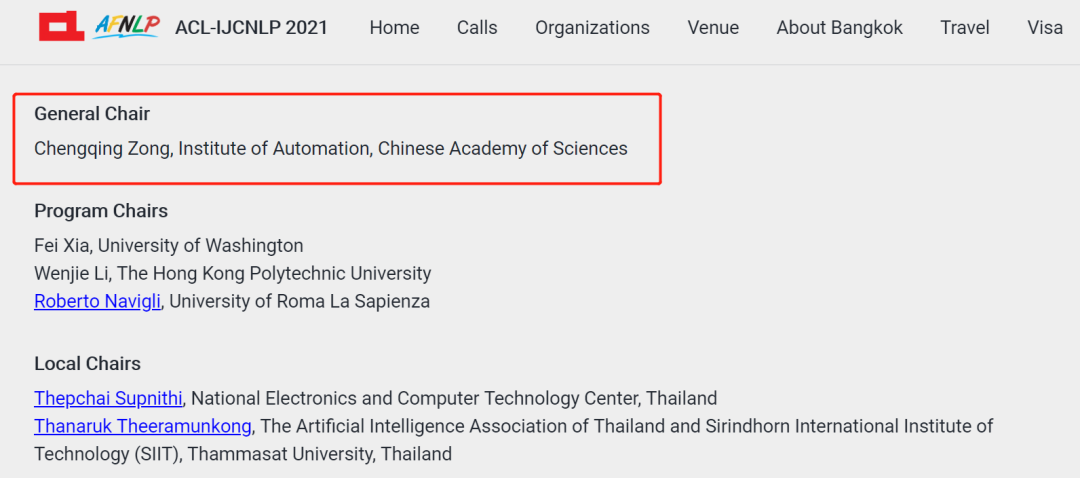Open the ACL-IJCNLP 2021 site title

(251, 28)
